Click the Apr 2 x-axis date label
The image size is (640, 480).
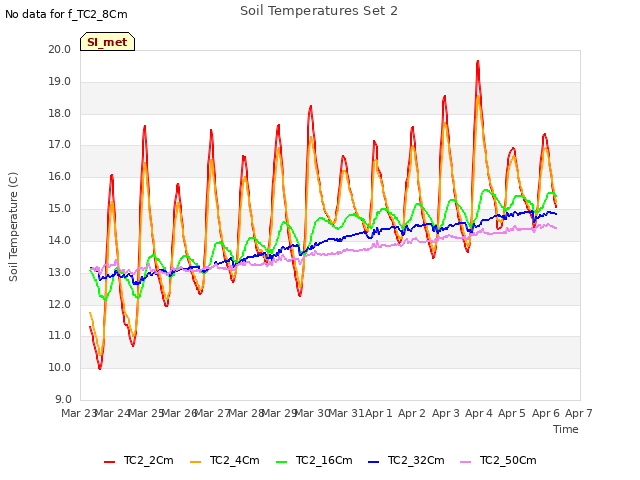(412, 413)
